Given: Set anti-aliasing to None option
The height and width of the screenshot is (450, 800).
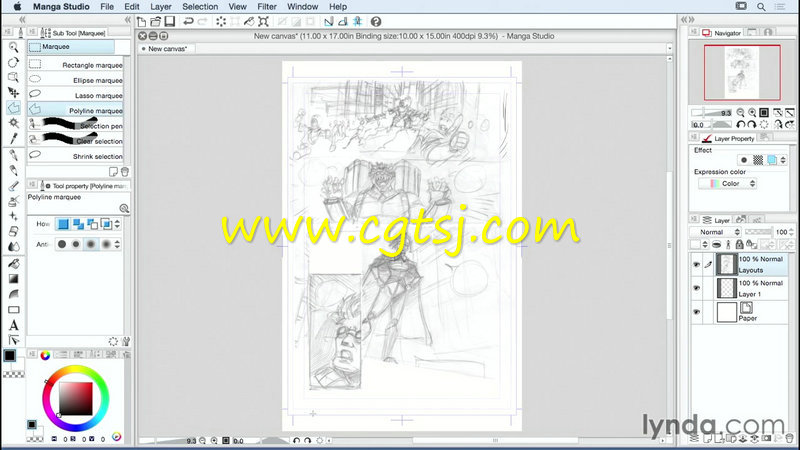Looking at the screenshot, I should pos(62,244).
